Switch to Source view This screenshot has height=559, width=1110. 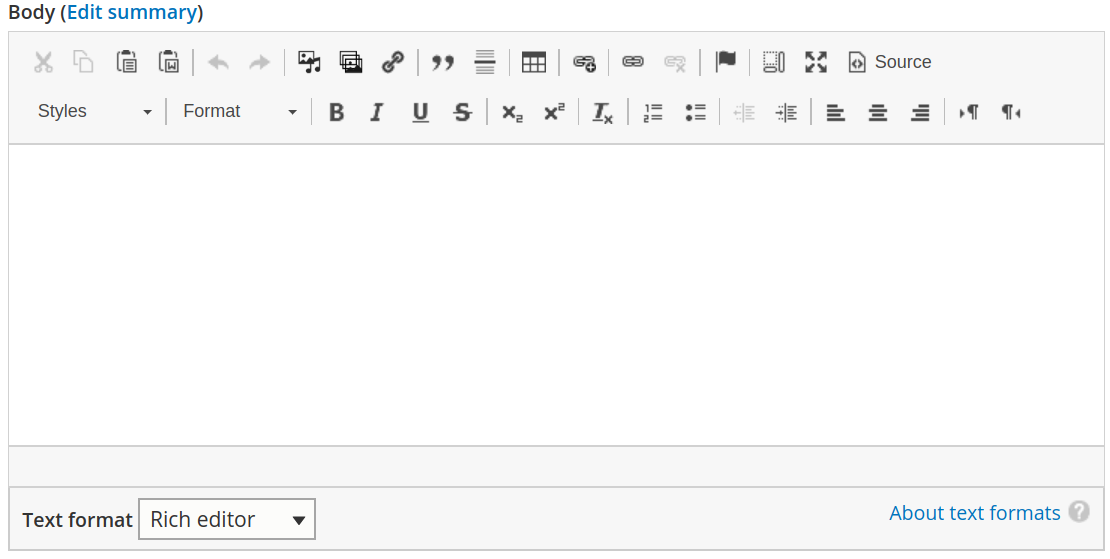pos(890,62)
